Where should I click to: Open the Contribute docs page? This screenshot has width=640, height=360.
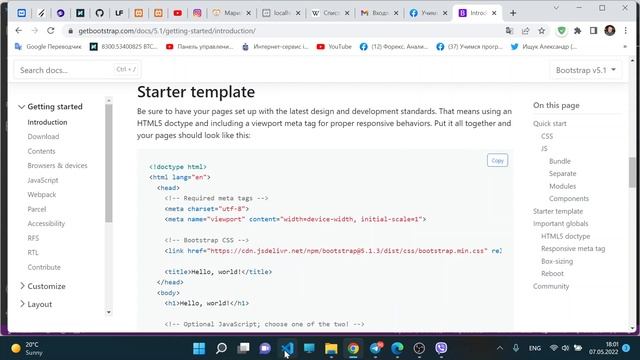point(44,267)
